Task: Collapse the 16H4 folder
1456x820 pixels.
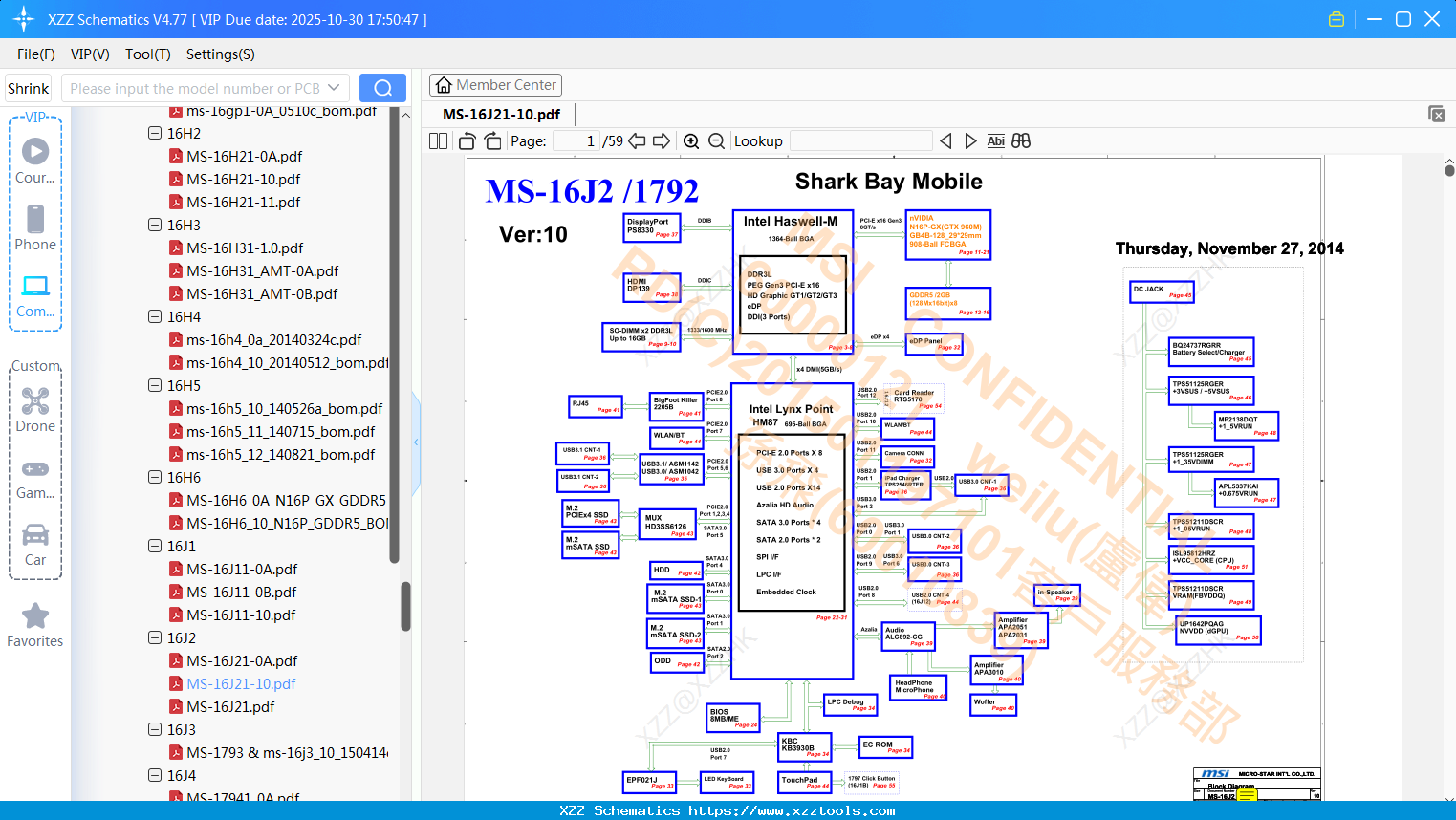Action: [155, 316]
